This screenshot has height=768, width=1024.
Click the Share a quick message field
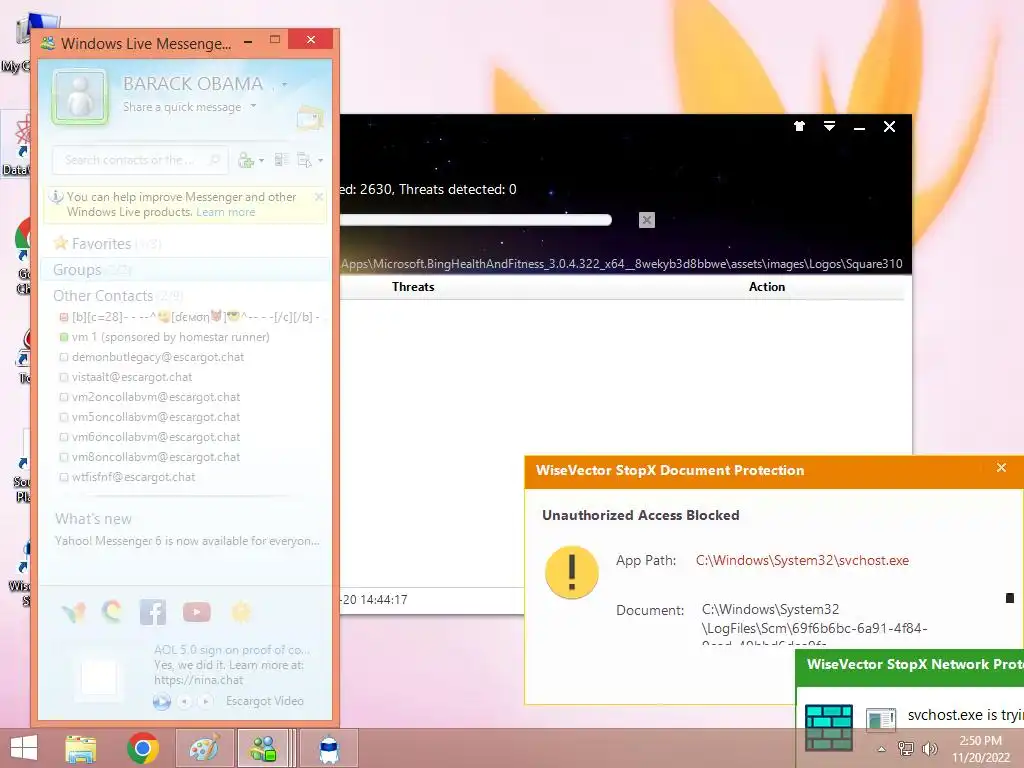(x=182, y=107)
